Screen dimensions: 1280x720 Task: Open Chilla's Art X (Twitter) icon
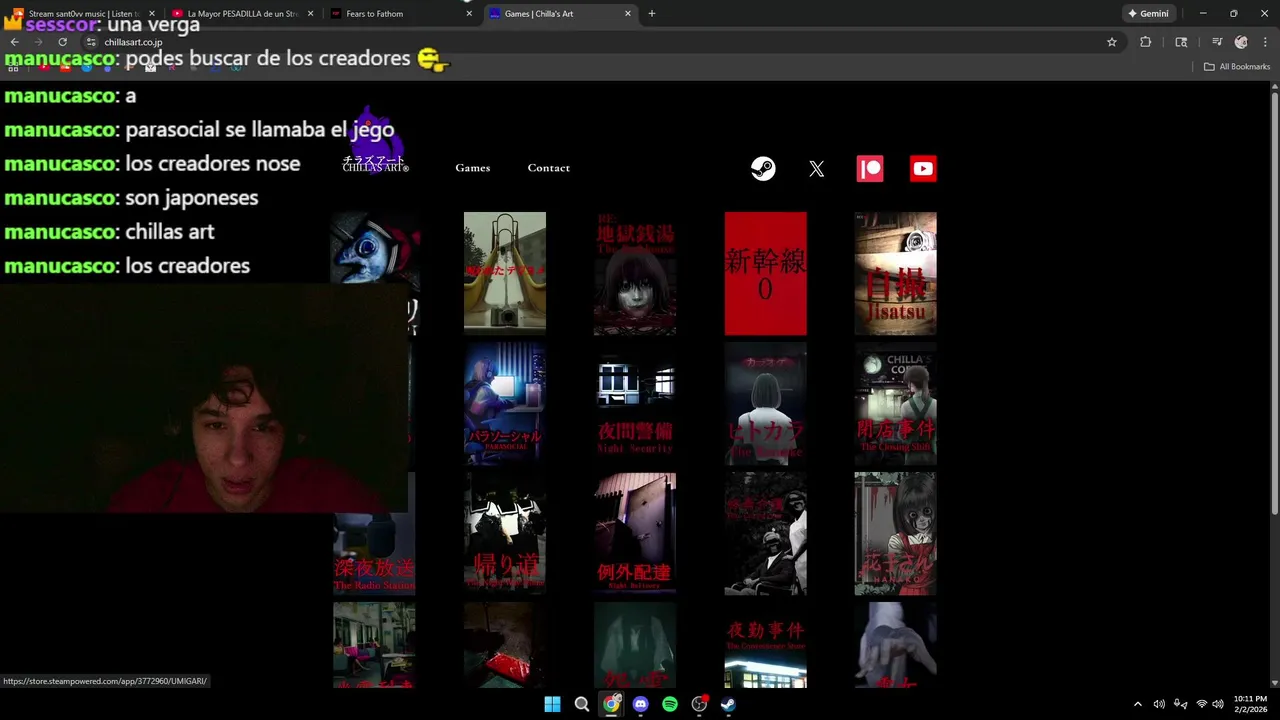pos(817,169)
